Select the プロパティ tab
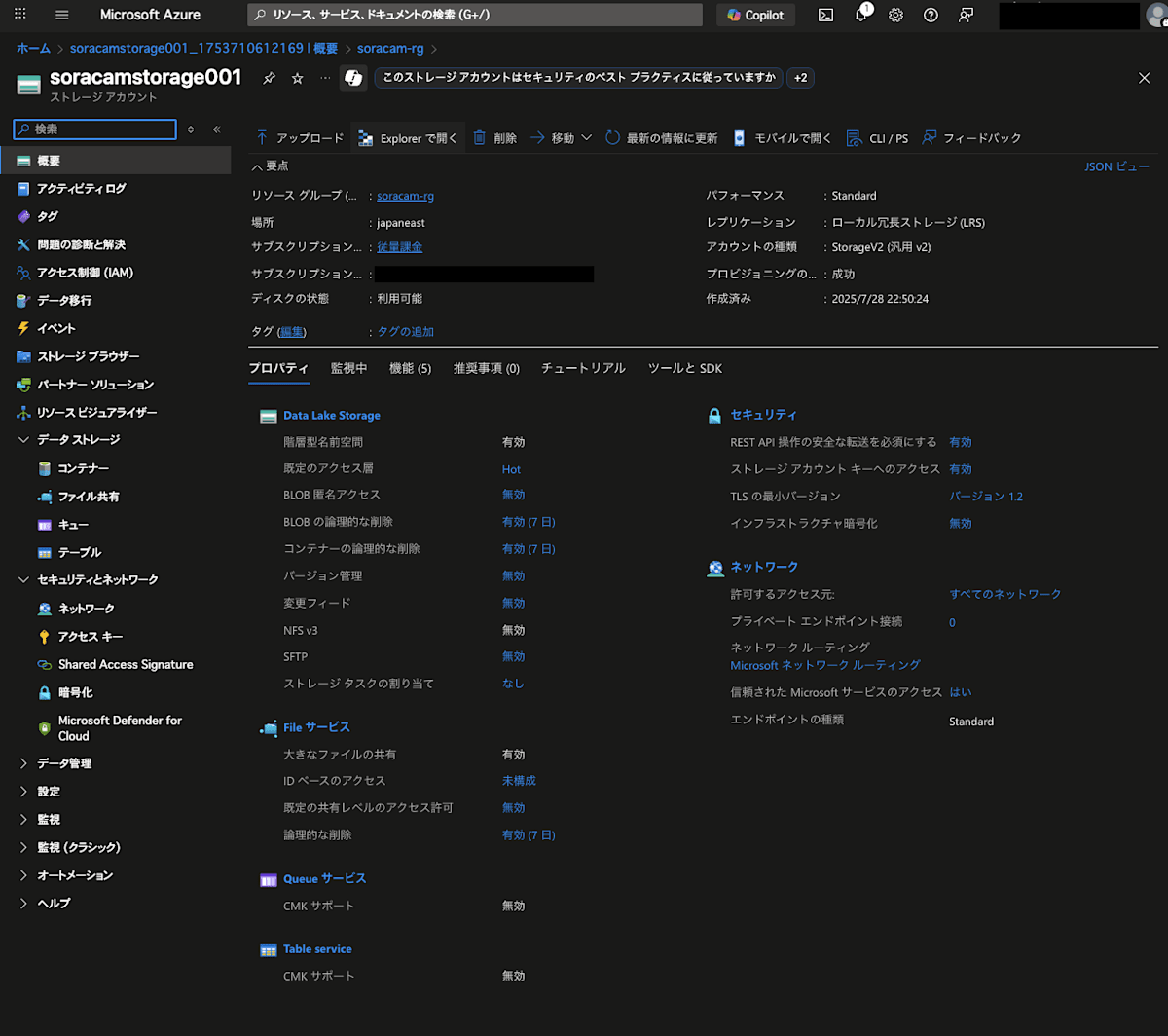 (278, 368)
